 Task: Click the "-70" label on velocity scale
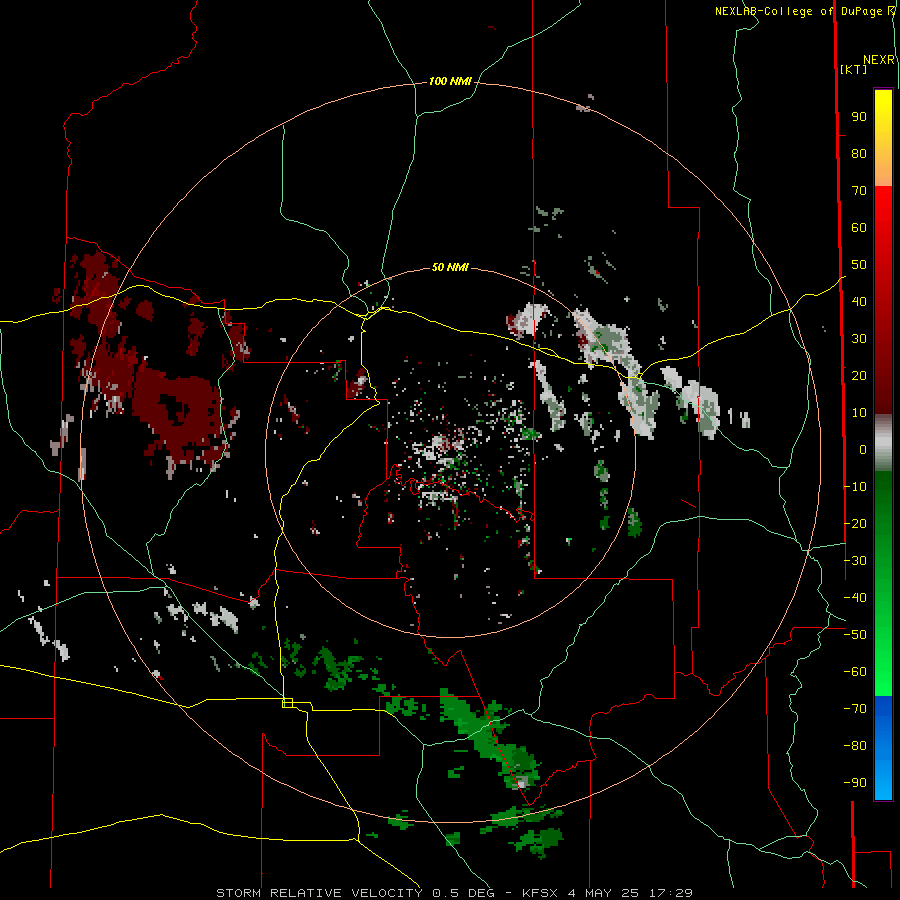coord(855,709)
